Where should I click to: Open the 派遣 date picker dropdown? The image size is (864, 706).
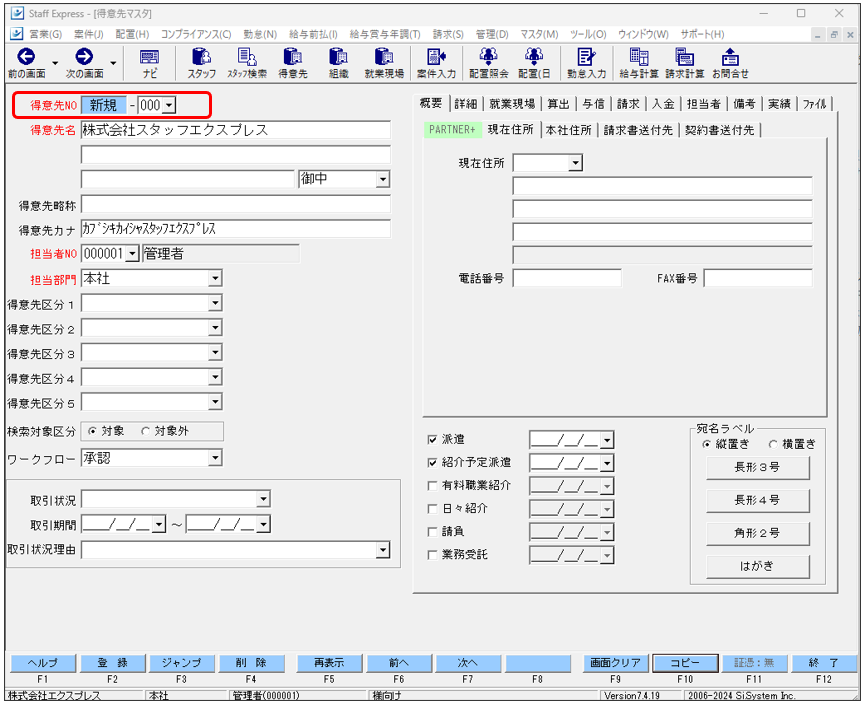tap(607, 440)
